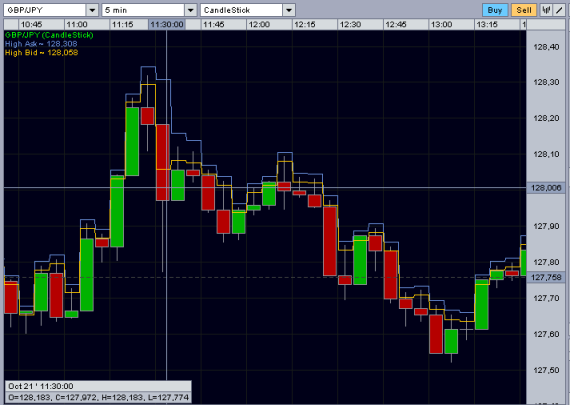Expand the CandleStick chart type dropdown
The image size is (570, 405).
point(289,10)
